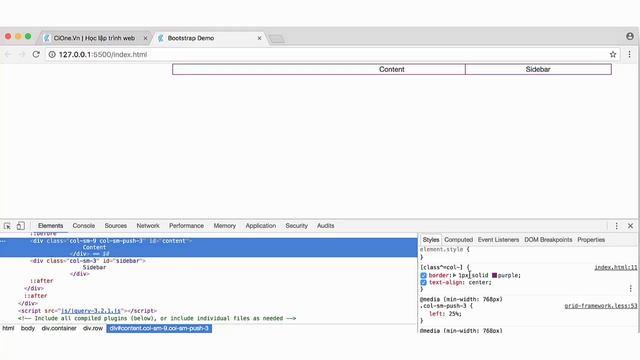Select div.container in the breadcrumb bar
Screen dimensions: 640x360
tap(59, 328)
